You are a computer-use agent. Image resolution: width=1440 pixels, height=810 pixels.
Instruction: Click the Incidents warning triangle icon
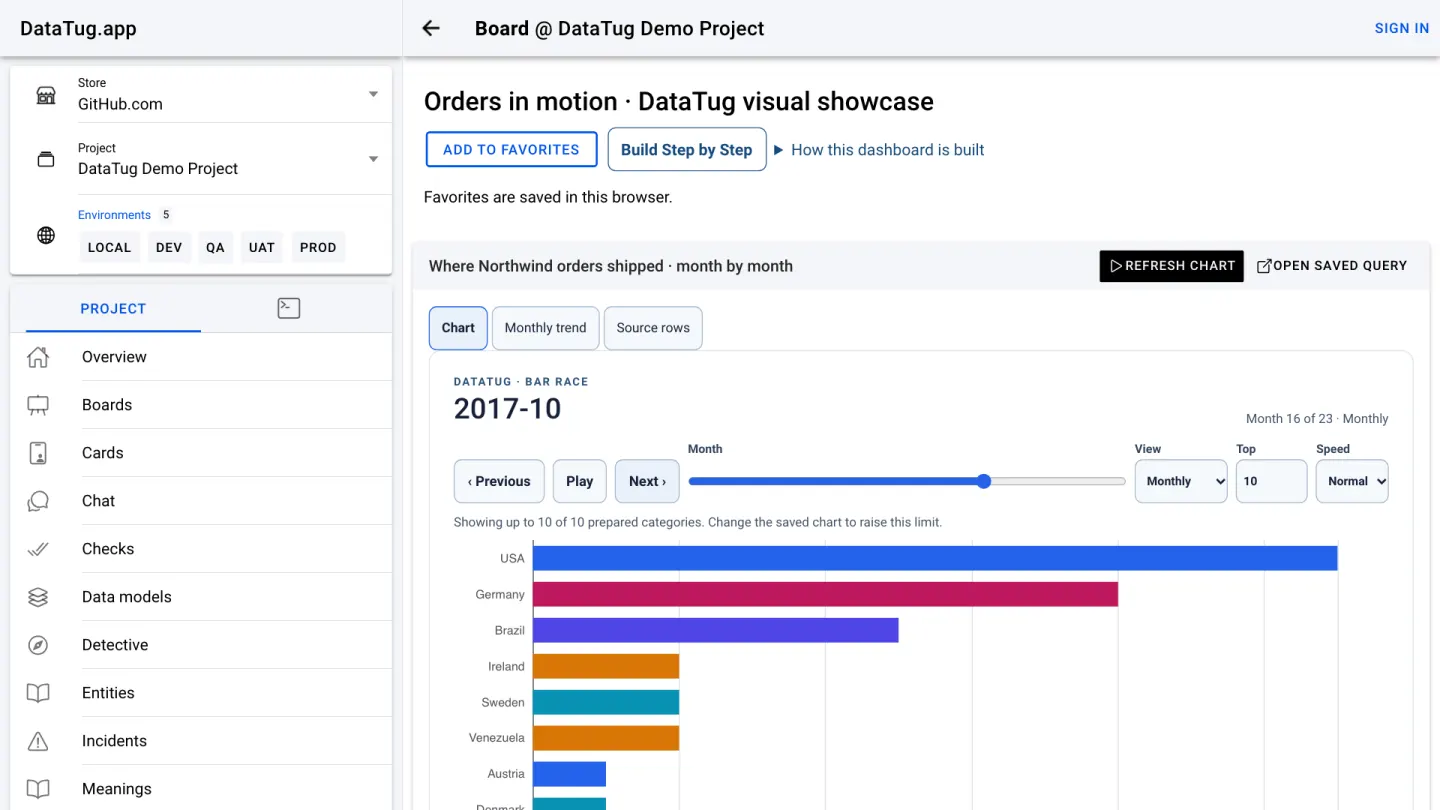38,741
